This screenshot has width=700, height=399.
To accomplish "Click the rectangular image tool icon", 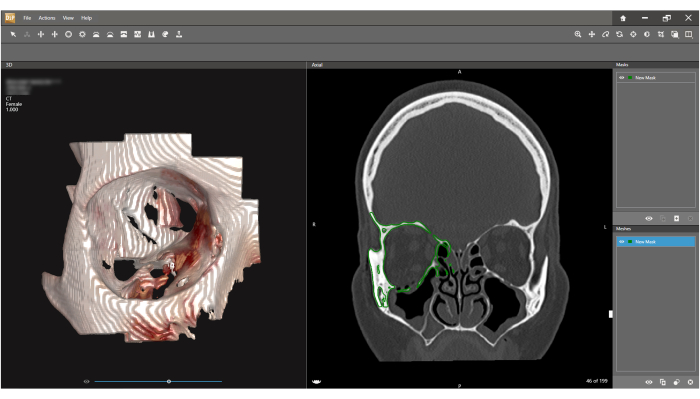I will coord(124,34).
